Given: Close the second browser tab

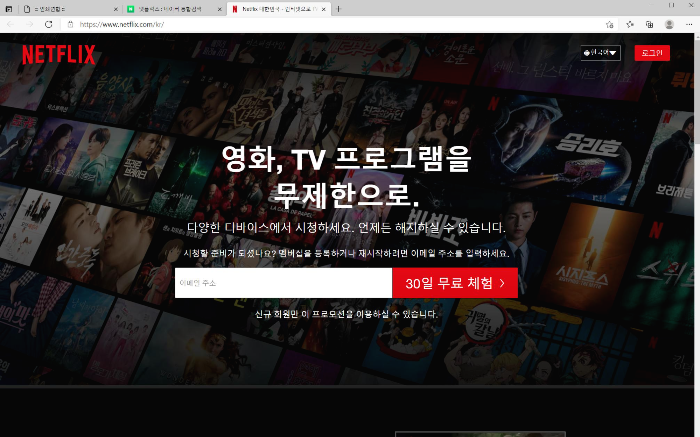Looking at the screenshot, I should tap(220, 9).
